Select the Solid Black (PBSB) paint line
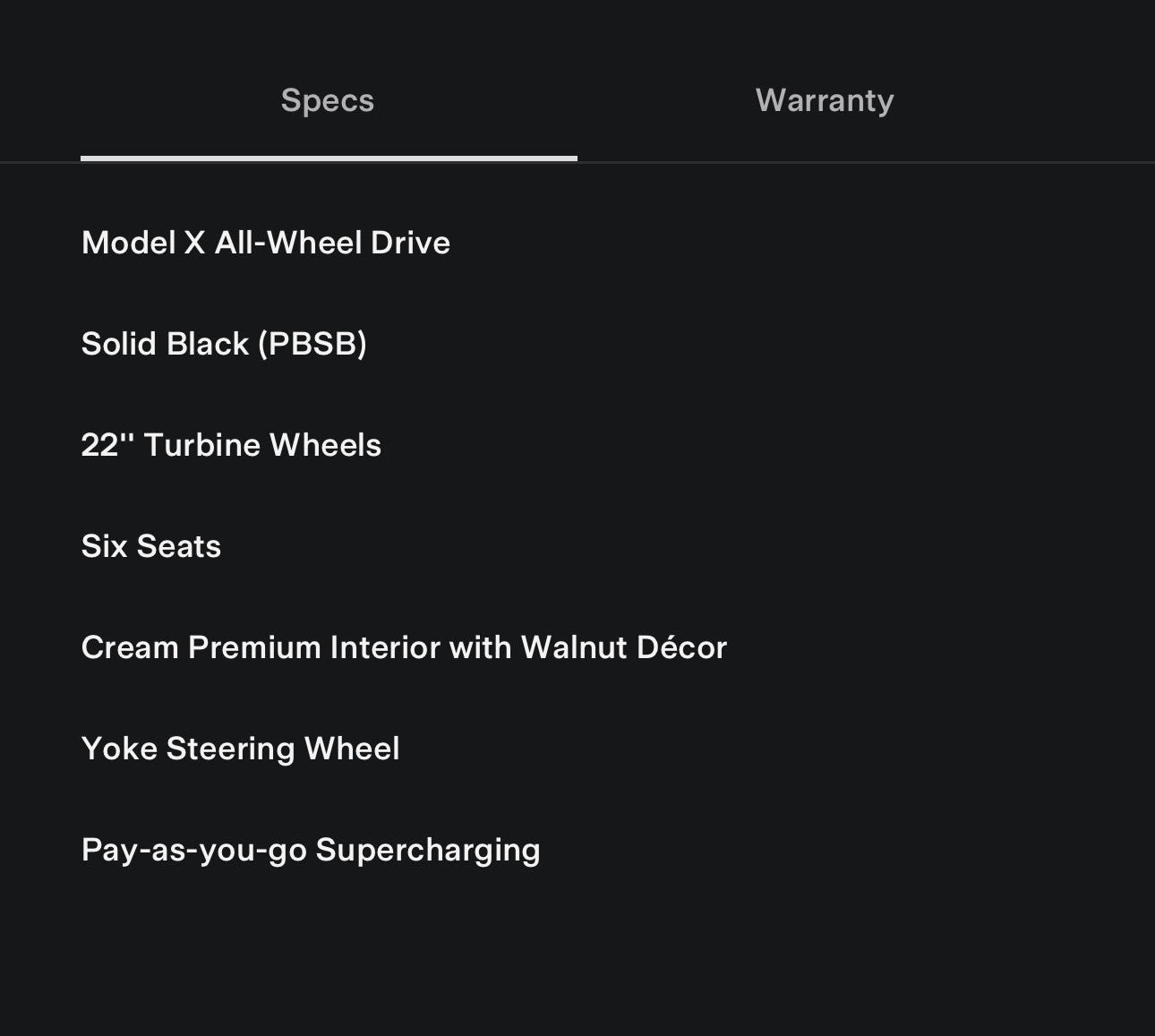1155x1036 pixels. click(224, 344)
